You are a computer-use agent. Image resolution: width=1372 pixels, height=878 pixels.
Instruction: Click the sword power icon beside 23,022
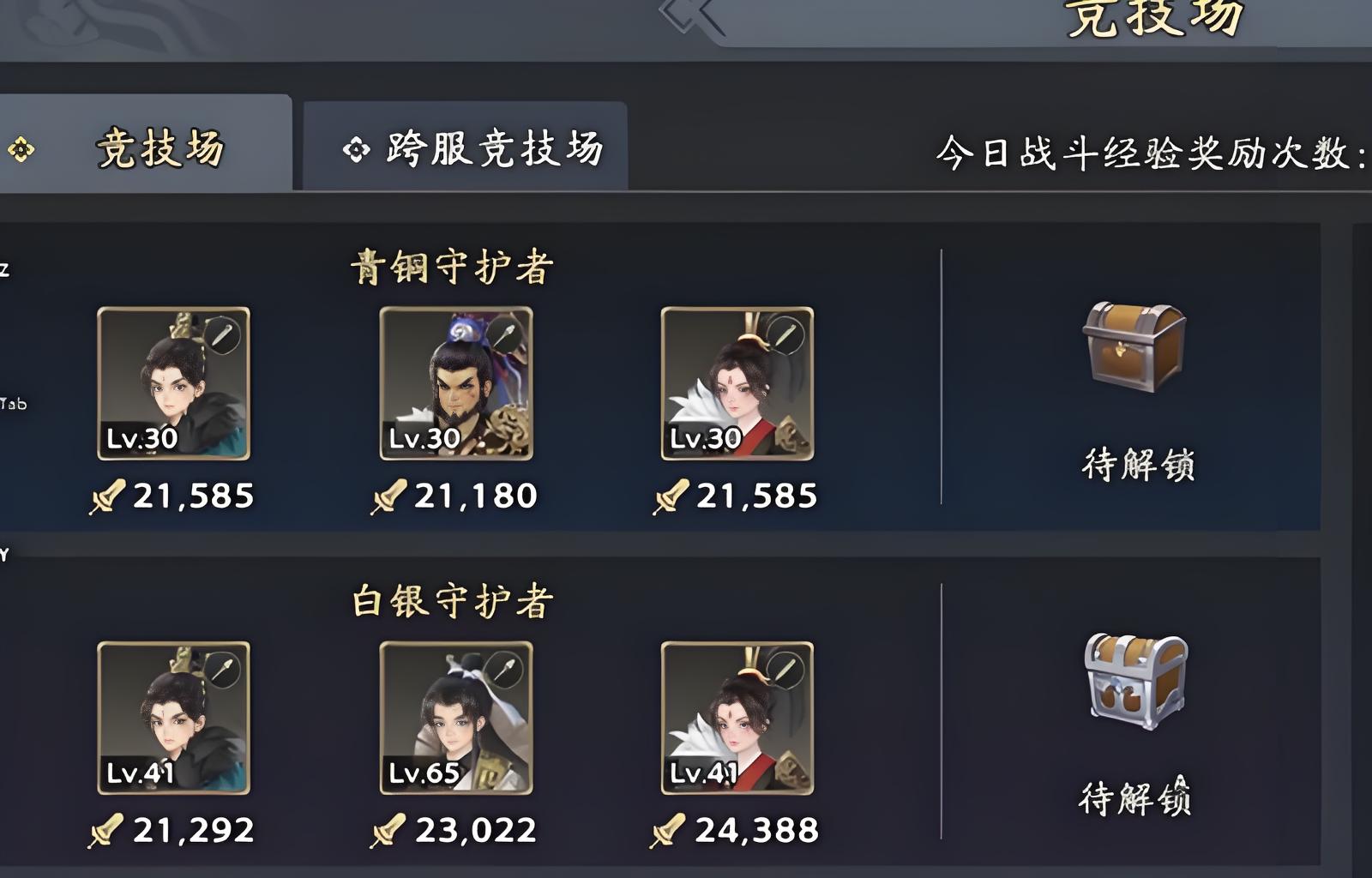click(x=388, y=831)
